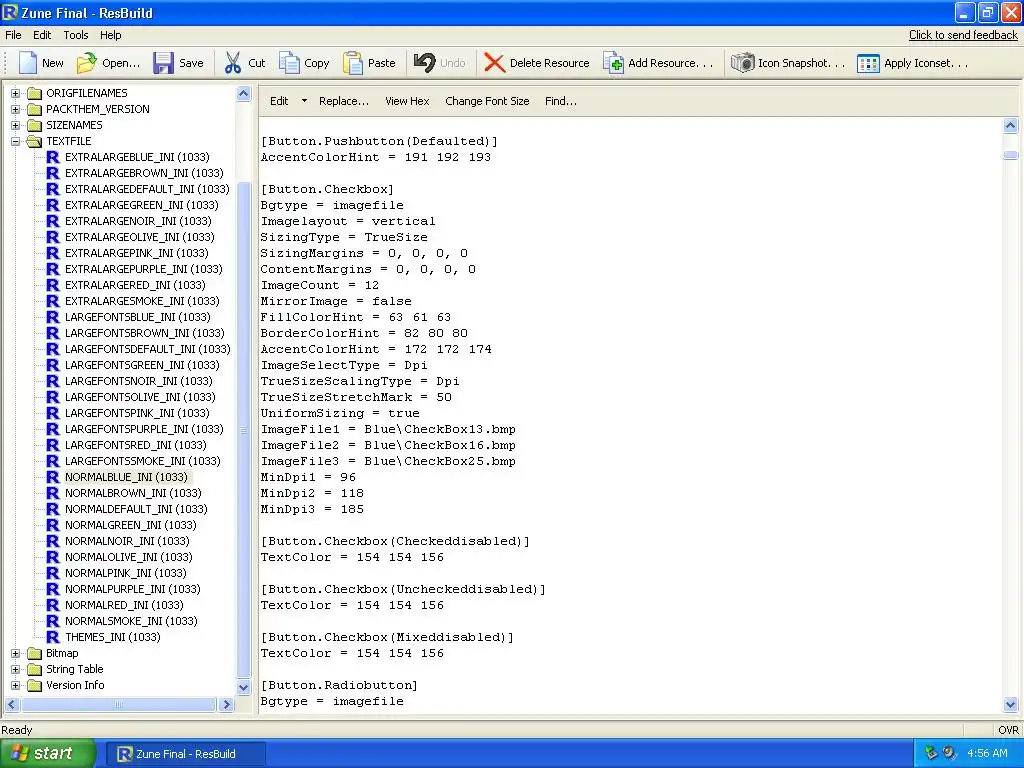Viewport: 1024px width, 768px height.
Task: Click the ResBuild title bar icon
Action: [x=10, y=12]
